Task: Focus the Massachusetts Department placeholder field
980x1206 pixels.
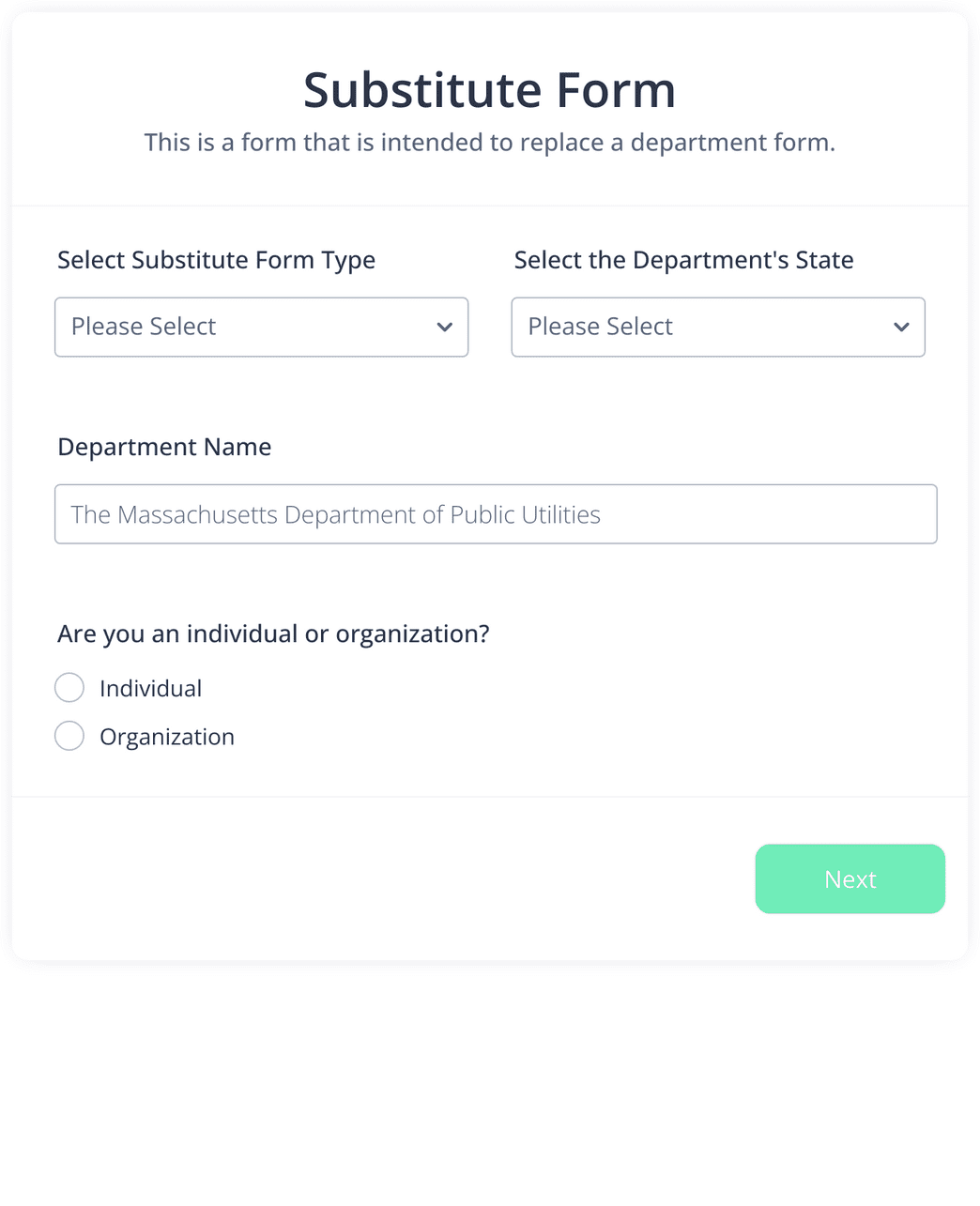Action: (x=496, y=513)
